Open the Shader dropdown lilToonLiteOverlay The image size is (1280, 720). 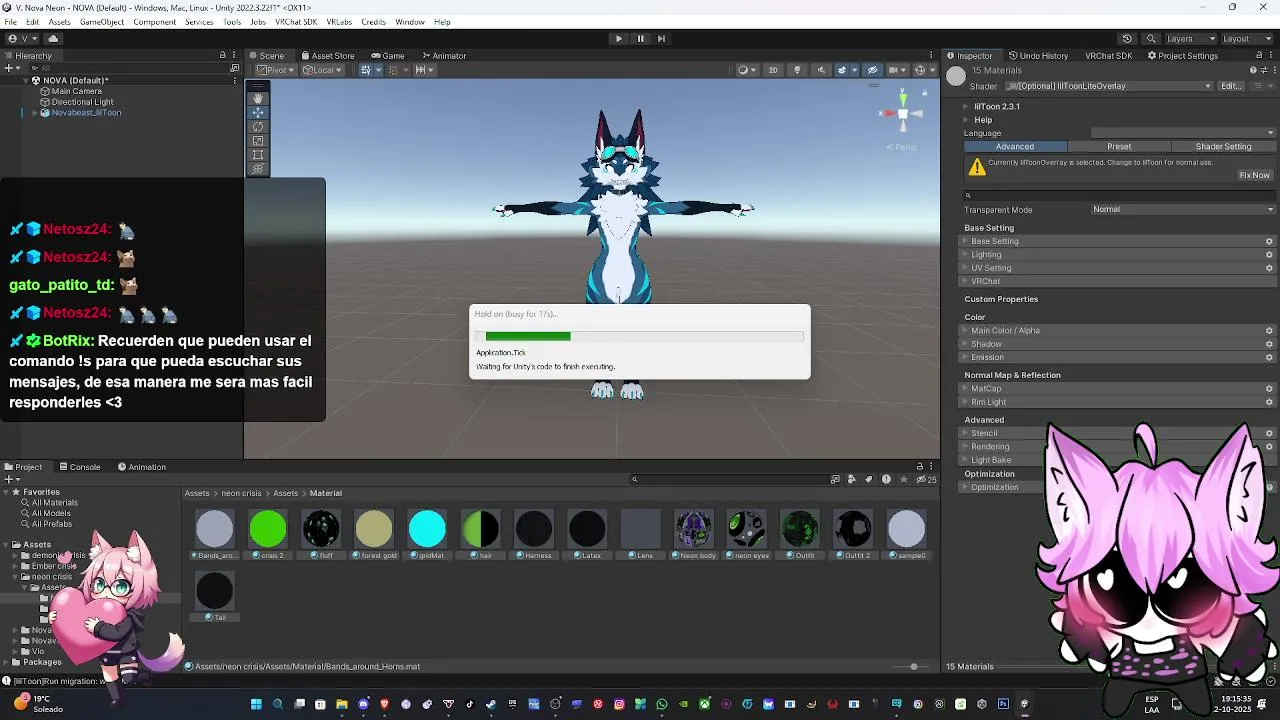[x=1109, y=86]
